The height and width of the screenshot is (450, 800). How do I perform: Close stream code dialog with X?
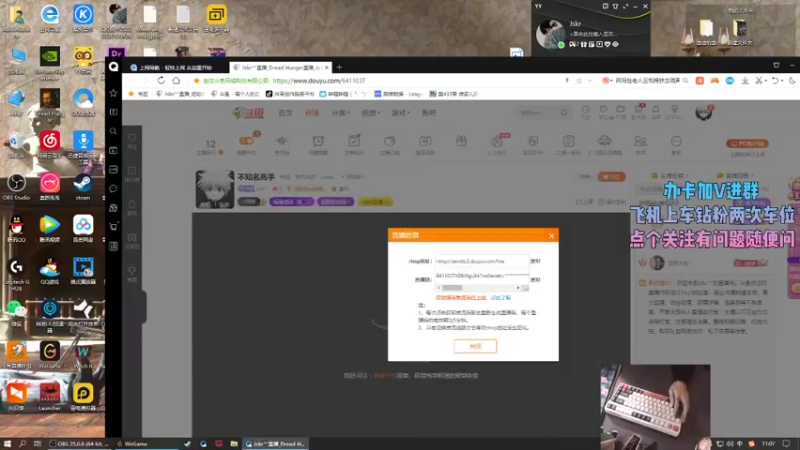pyautogui.click(x=552, y=236)
